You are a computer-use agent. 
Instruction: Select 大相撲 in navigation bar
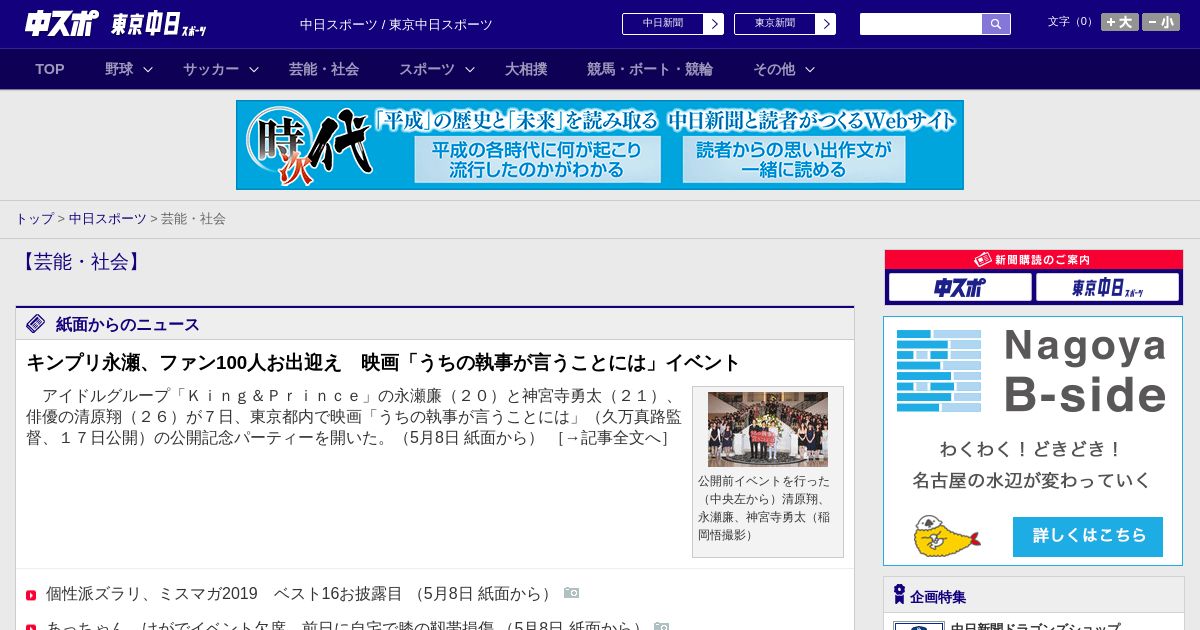[526, 69]
